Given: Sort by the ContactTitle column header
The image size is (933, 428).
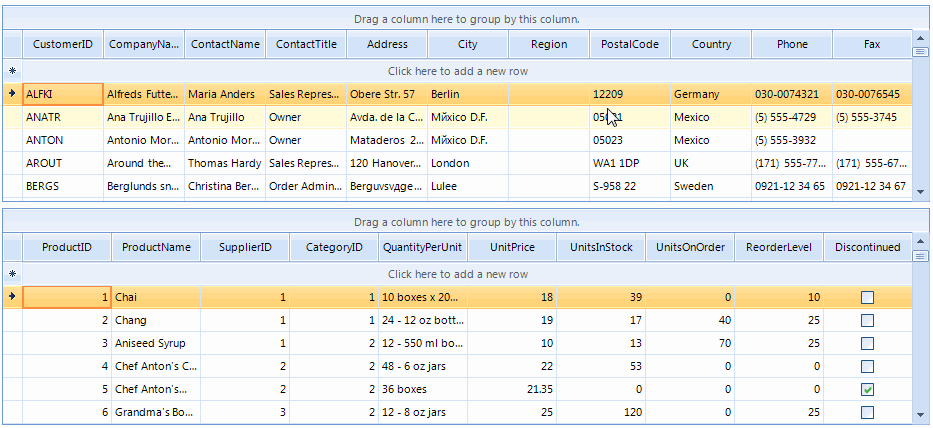Looking at the screenshot, I should [x=306, y=44].
